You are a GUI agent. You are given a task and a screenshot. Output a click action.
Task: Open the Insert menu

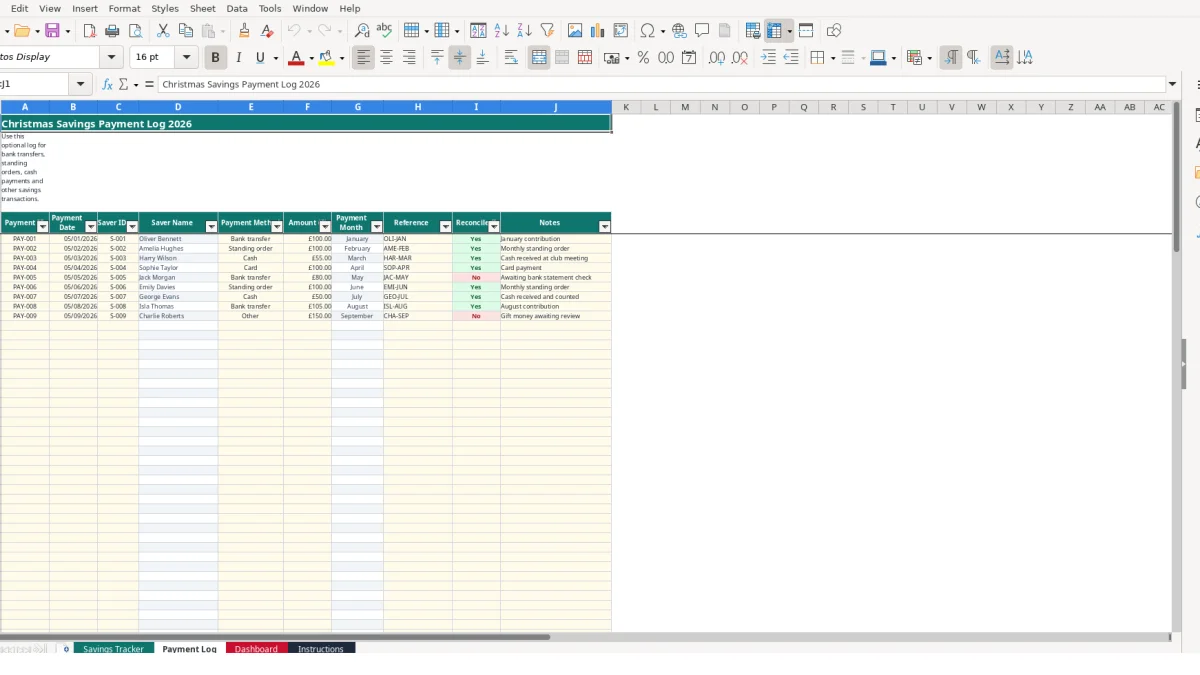[x=85, y=8]
